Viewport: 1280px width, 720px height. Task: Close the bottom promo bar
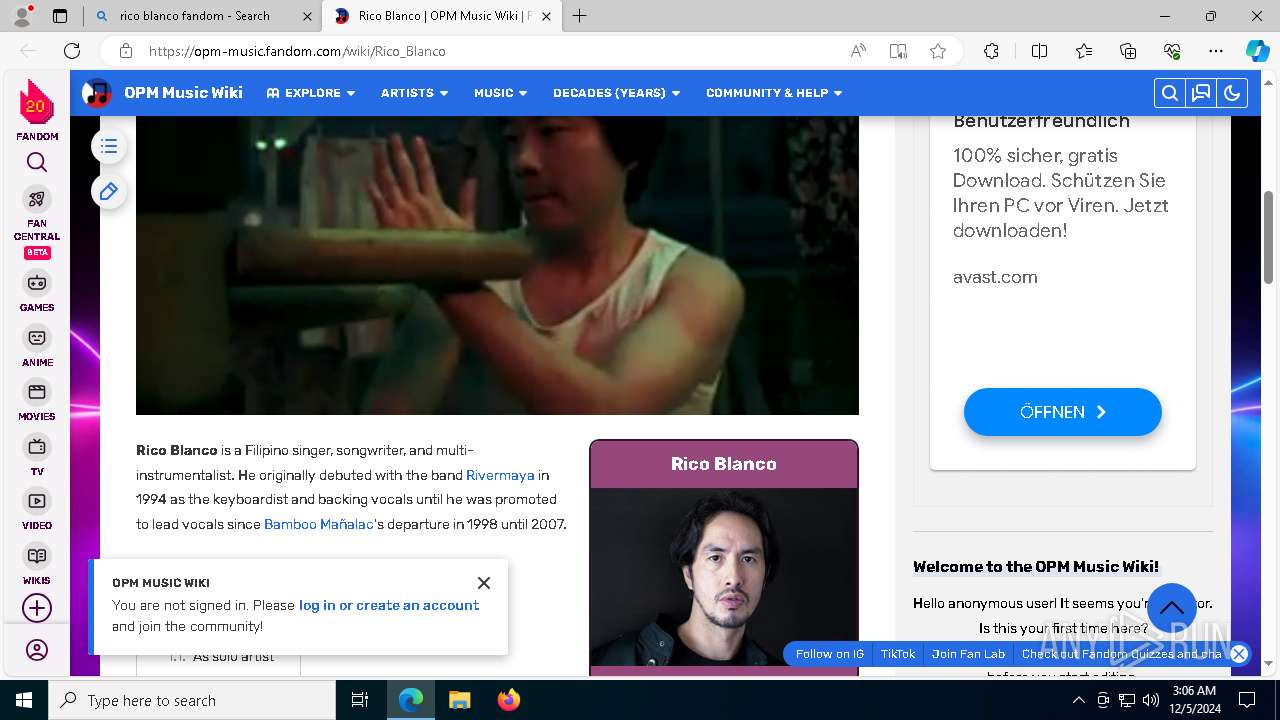click(x=1239, y=654)
